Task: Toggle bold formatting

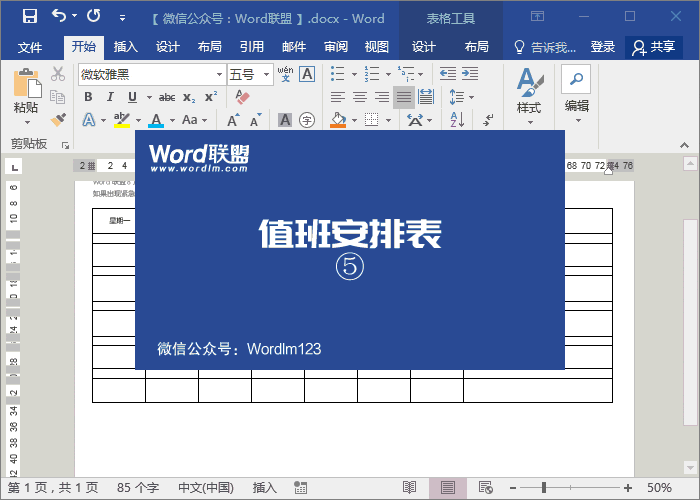Action: coord(88,97)
